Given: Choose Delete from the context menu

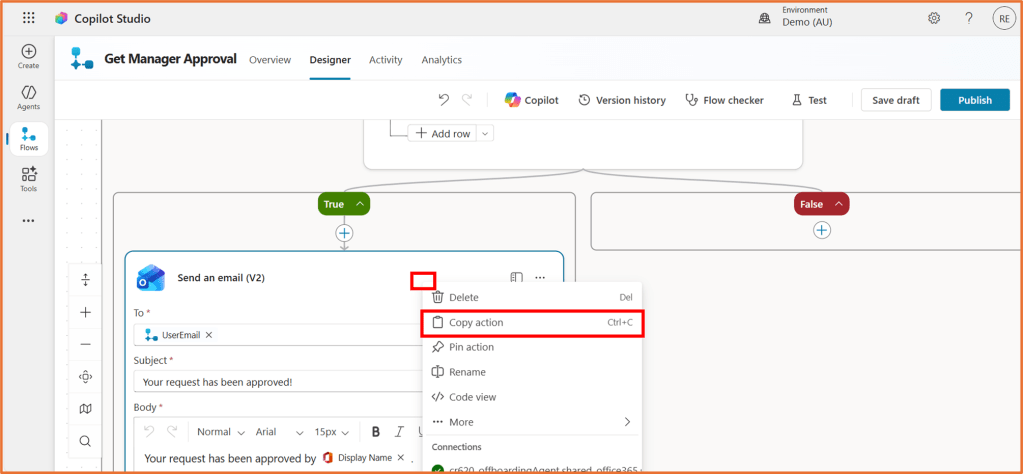Looking at the screenshot, I should coord(532,297).
